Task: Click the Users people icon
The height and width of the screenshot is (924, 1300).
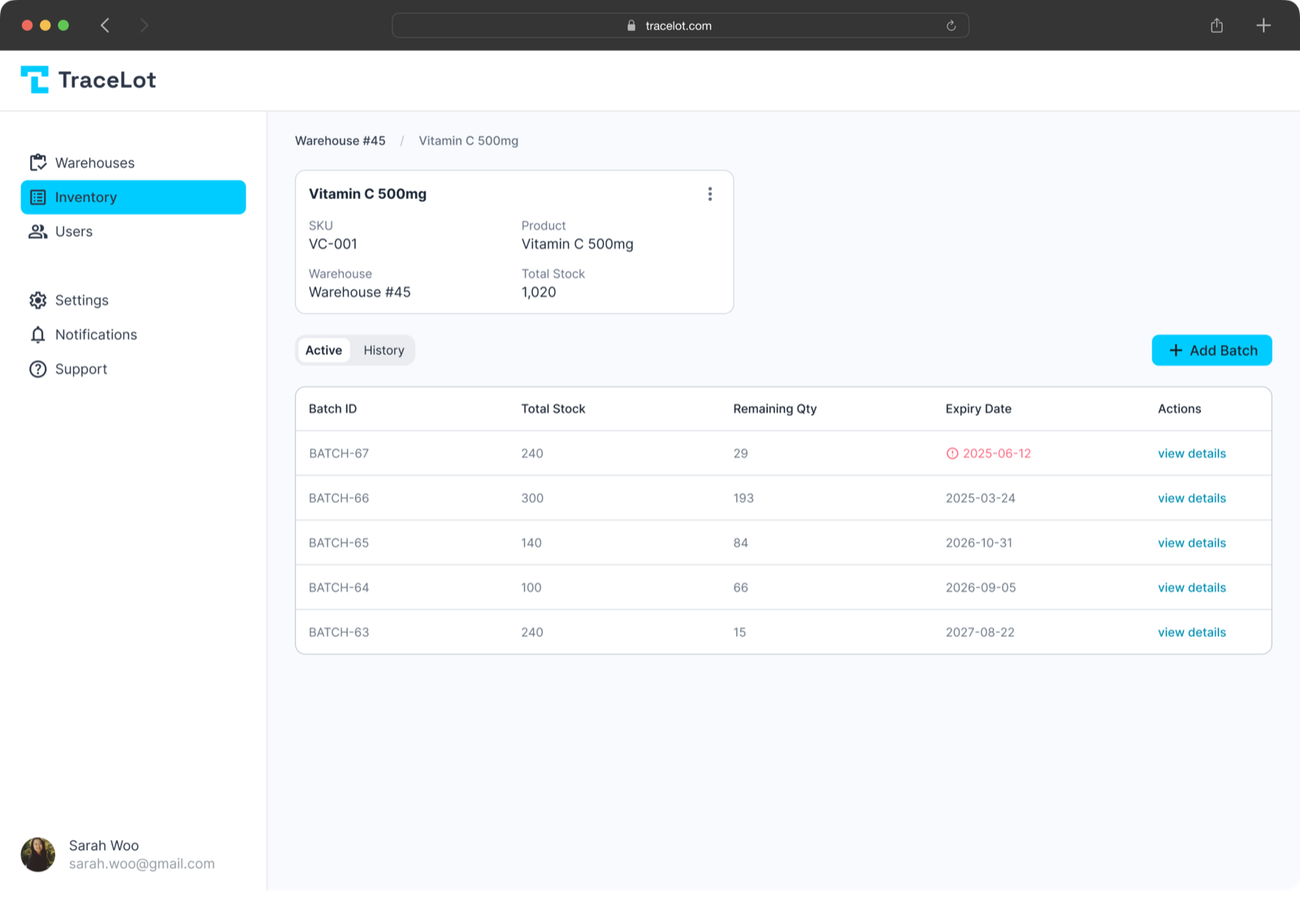Action: pyautogui.click(x=38, y=232)
